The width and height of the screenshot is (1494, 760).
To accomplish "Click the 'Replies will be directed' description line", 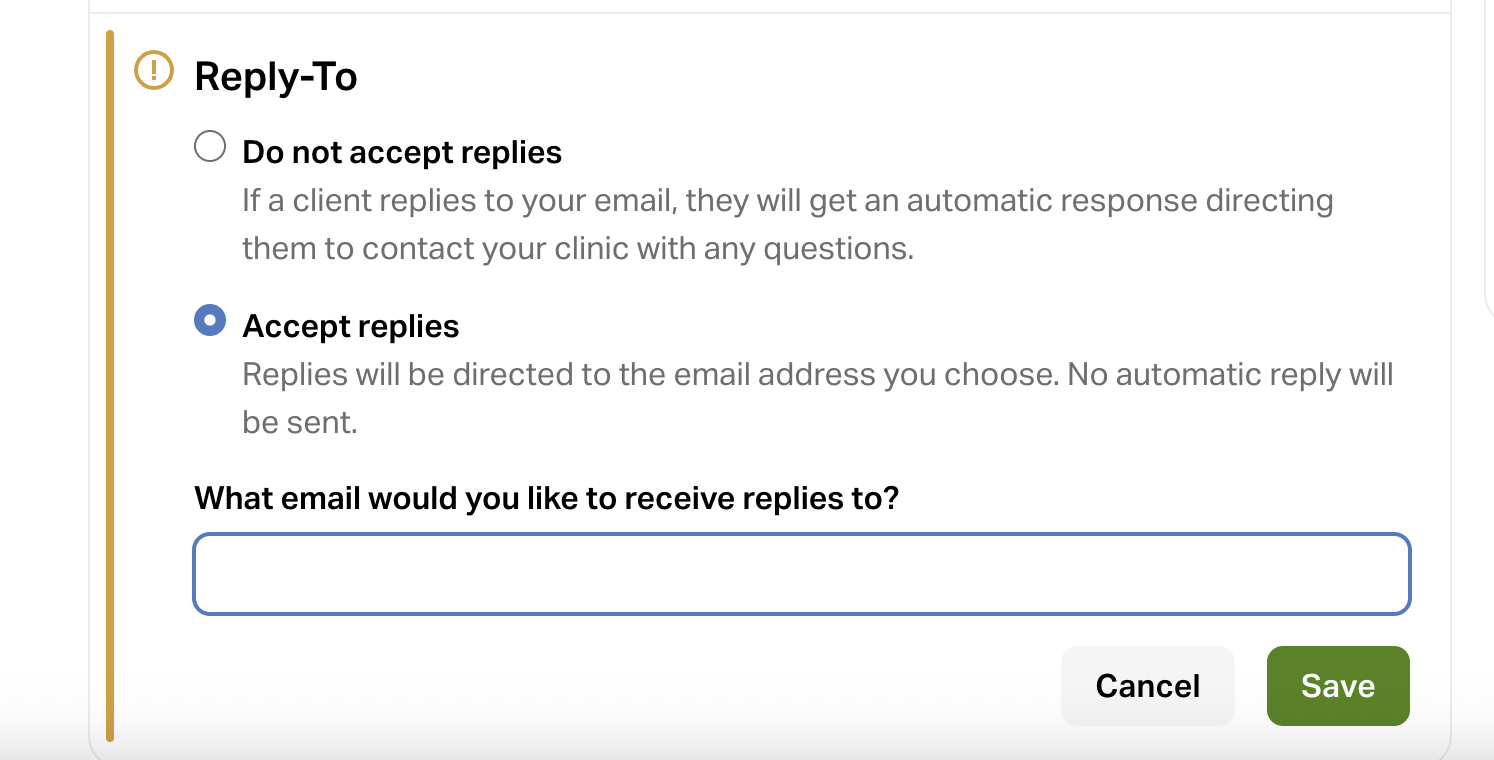I will coord(817,375).
